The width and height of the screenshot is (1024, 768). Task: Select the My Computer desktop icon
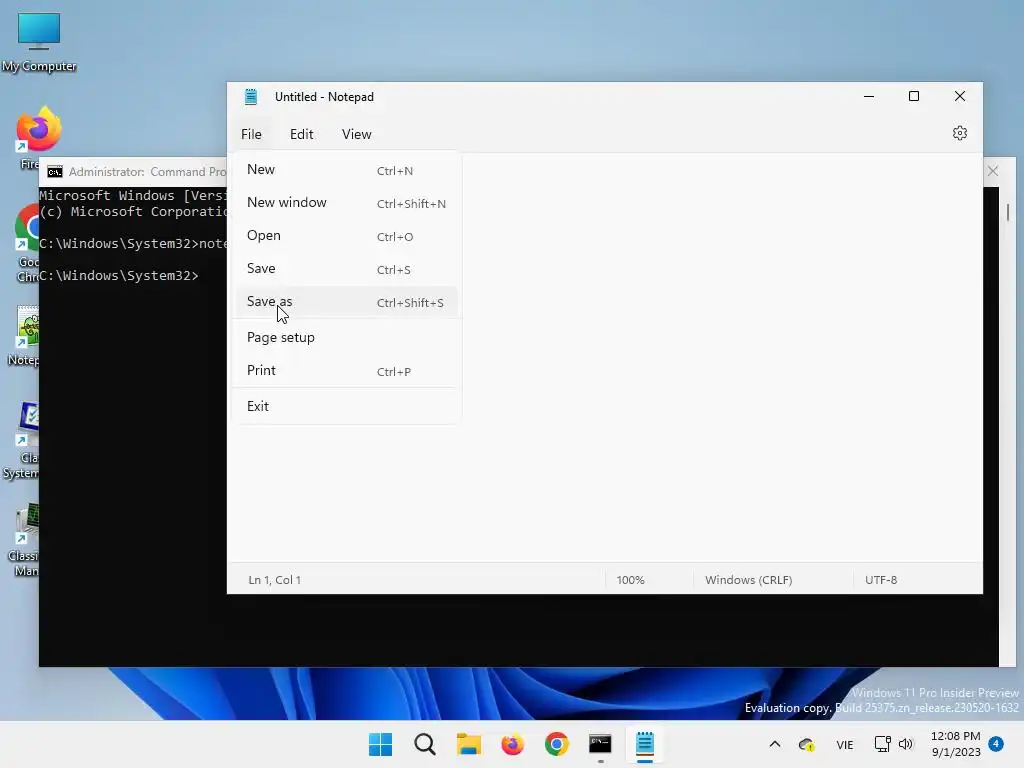pos(39,42)
